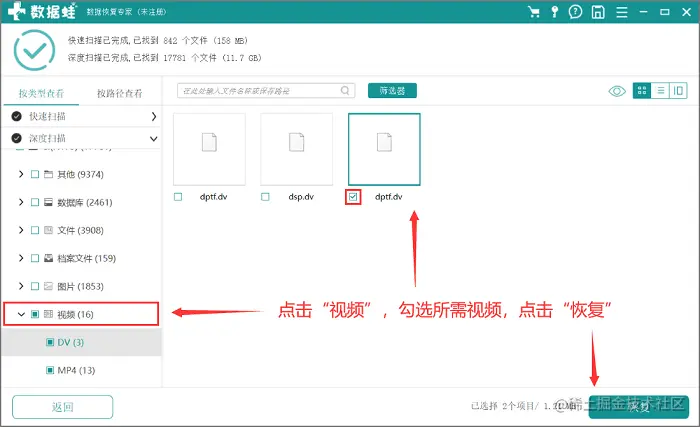700x427 pixels.
Task: Click the 筛选器 filter button
Action: click(392, 91)
